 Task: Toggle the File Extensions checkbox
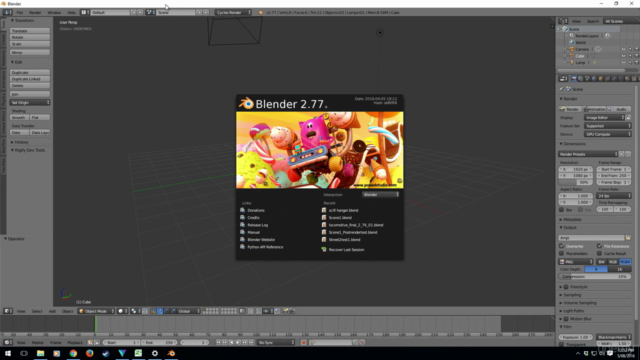click(x=600, y=246)
